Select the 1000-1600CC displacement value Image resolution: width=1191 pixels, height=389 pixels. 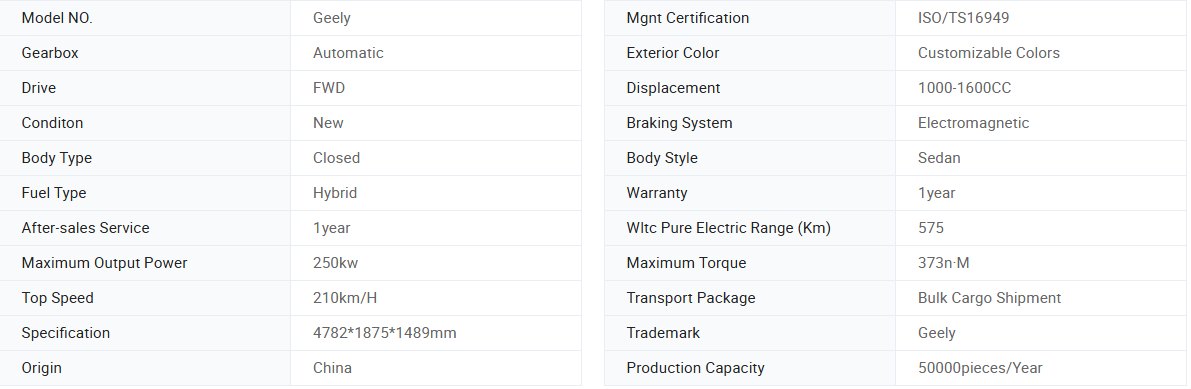tap(964, 88)
